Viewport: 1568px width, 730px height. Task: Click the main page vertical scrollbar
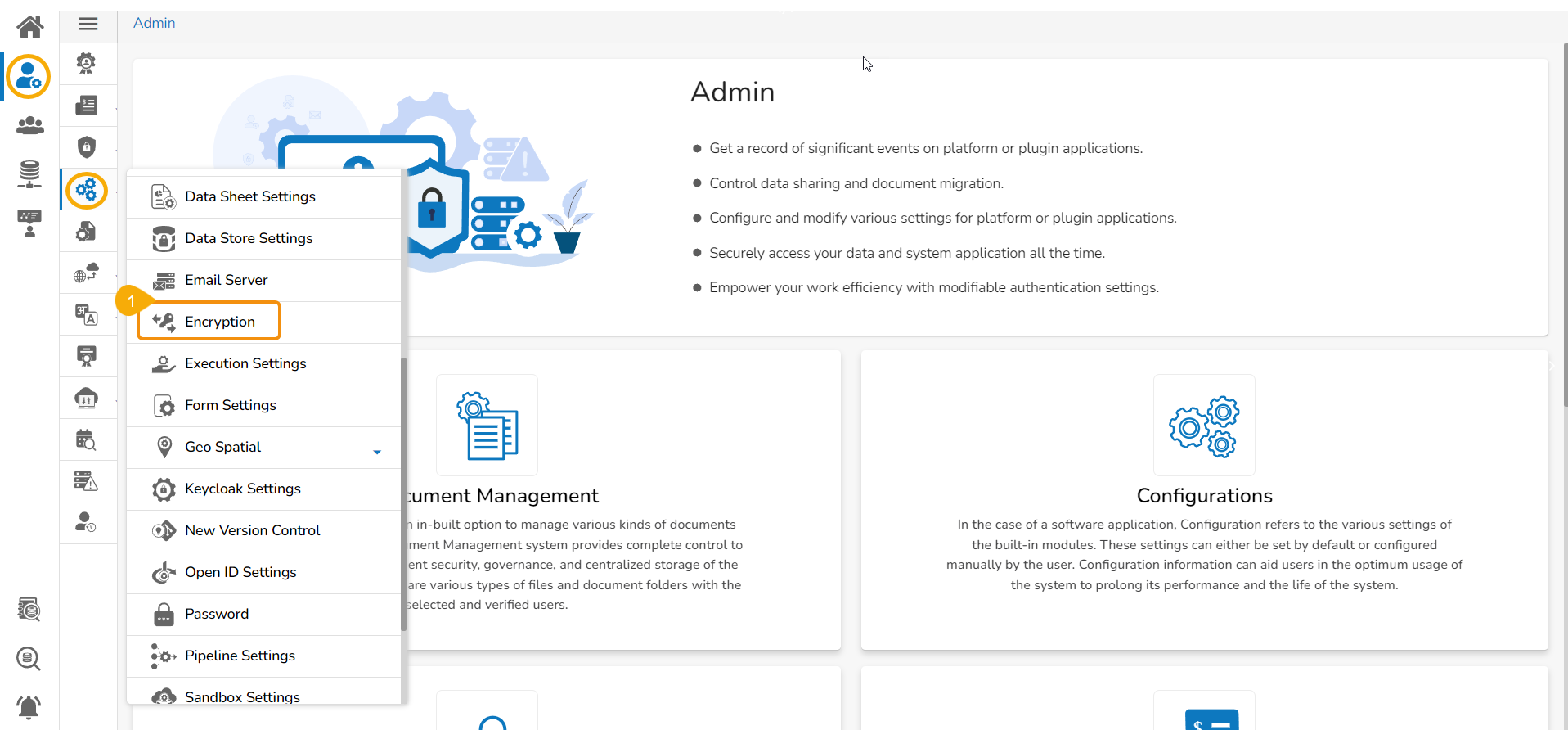[1565, 225]
